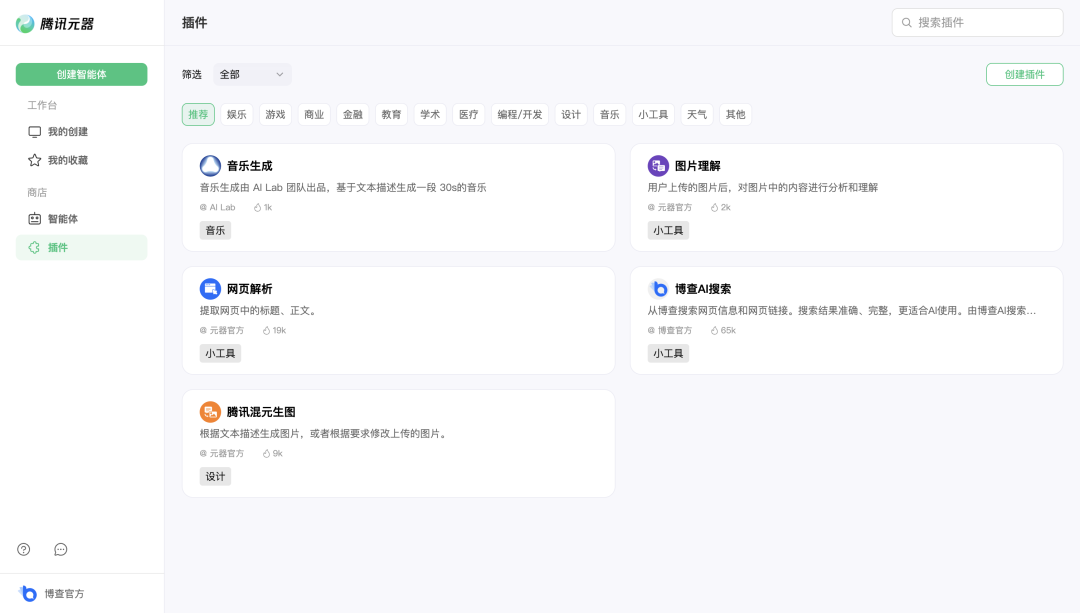Image resolution: width=1080 pixels, height=613 pixels.
Task: Click the flame icon beside 65k
Action: tap(714, 331)
